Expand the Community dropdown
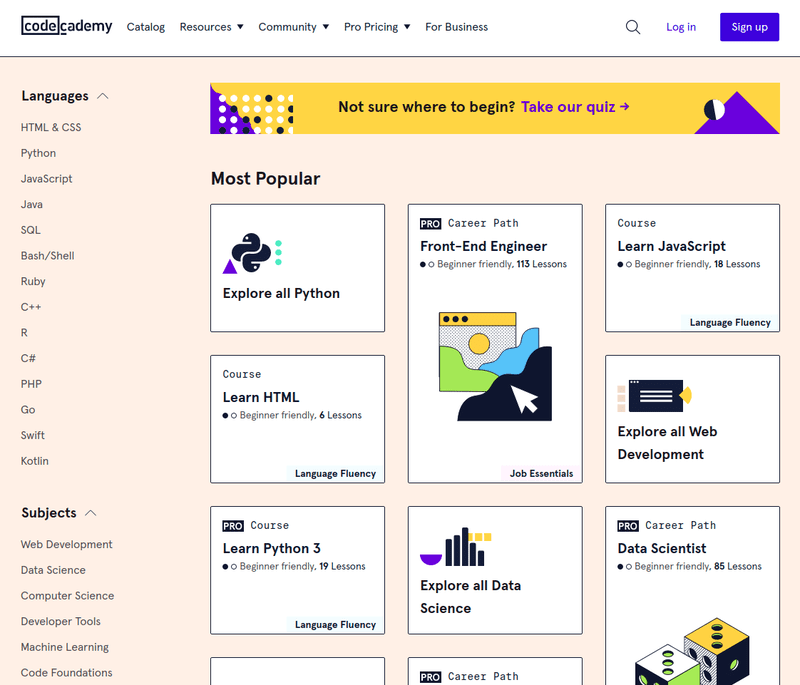Image resolution: width=800 pixels, height=685 pixels. tap(293, 27)
